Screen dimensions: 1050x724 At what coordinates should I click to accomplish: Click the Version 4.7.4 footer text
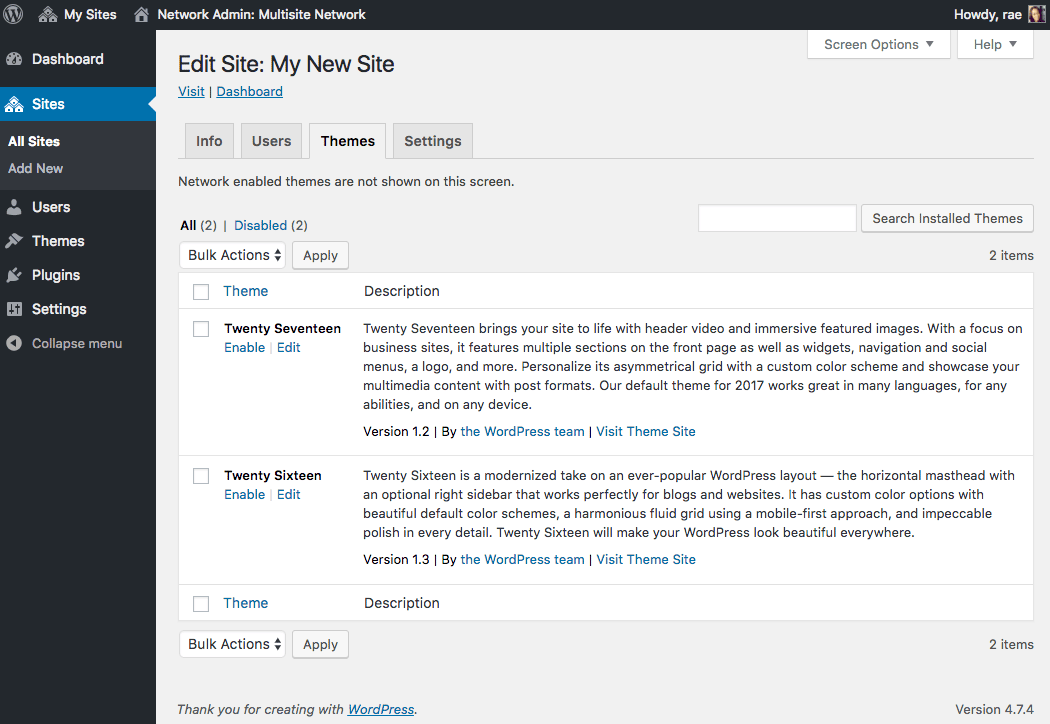click(994, 709)
